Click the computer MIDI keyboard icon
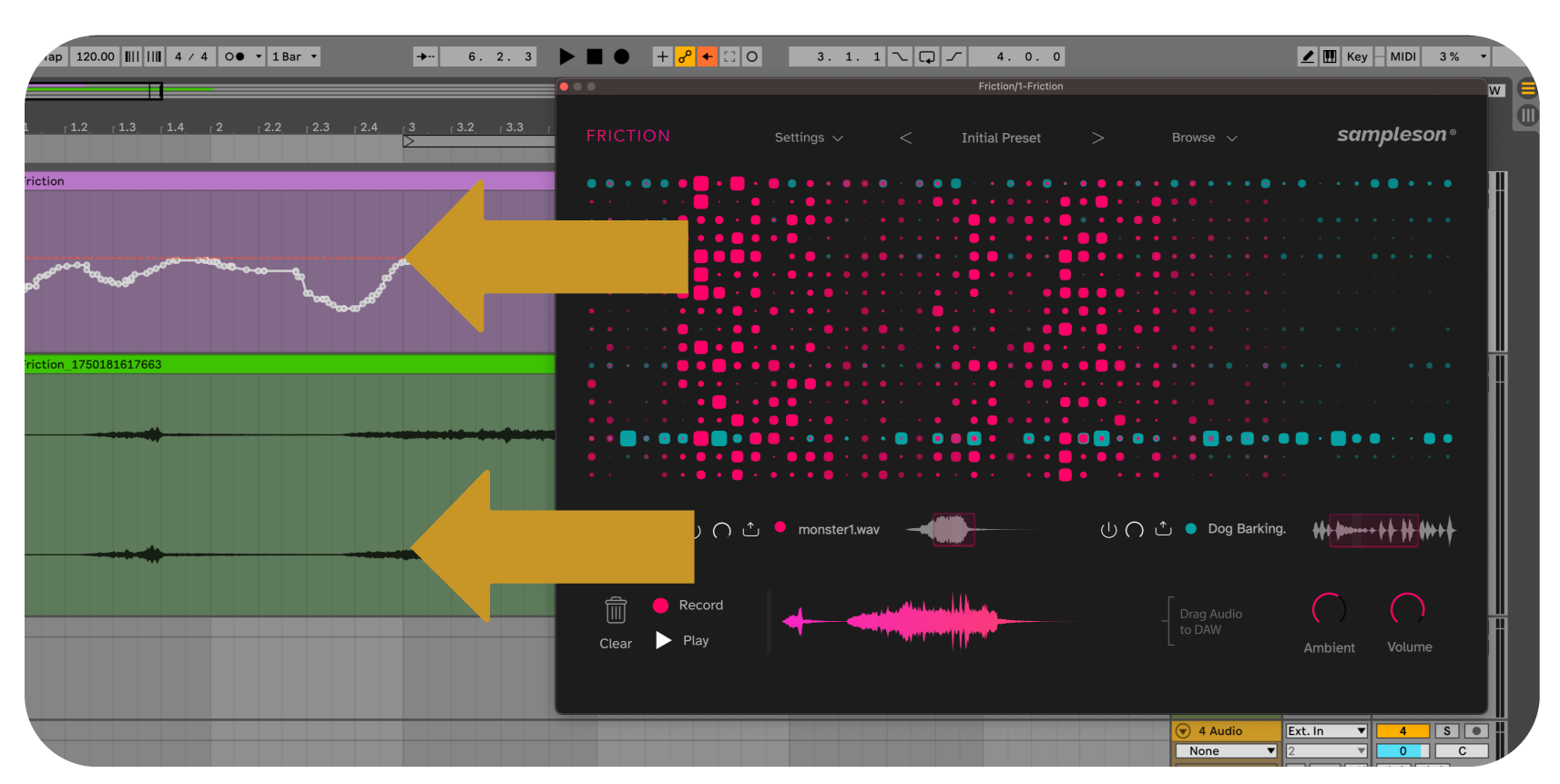1560x784 pixels. [1330, 56]
